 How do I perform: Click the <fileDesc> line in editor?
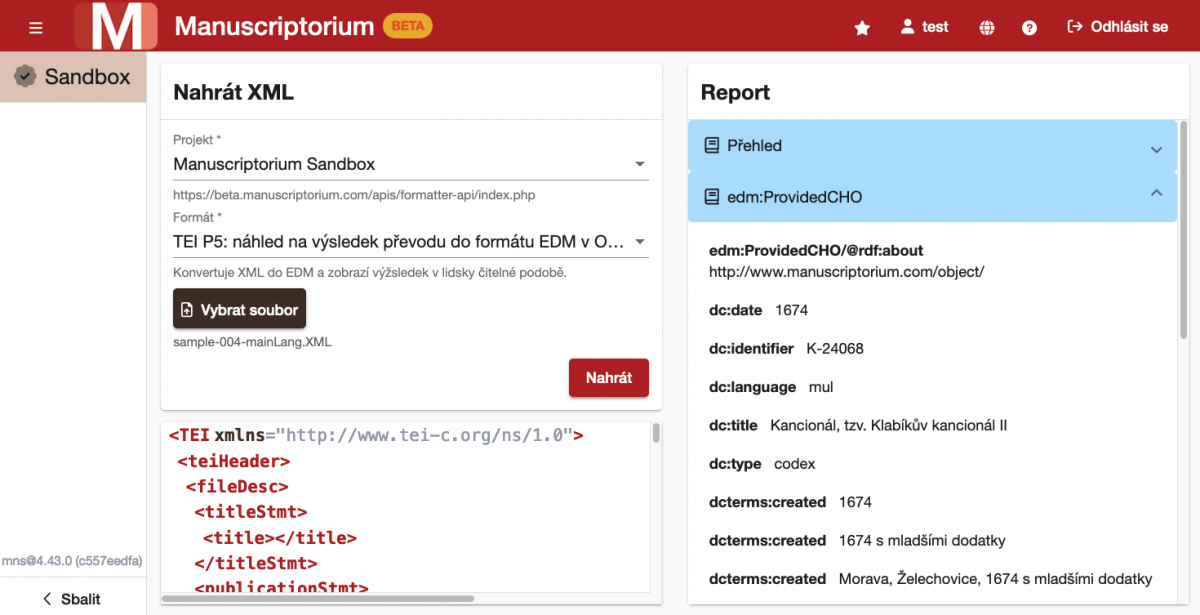coord(237,487)
